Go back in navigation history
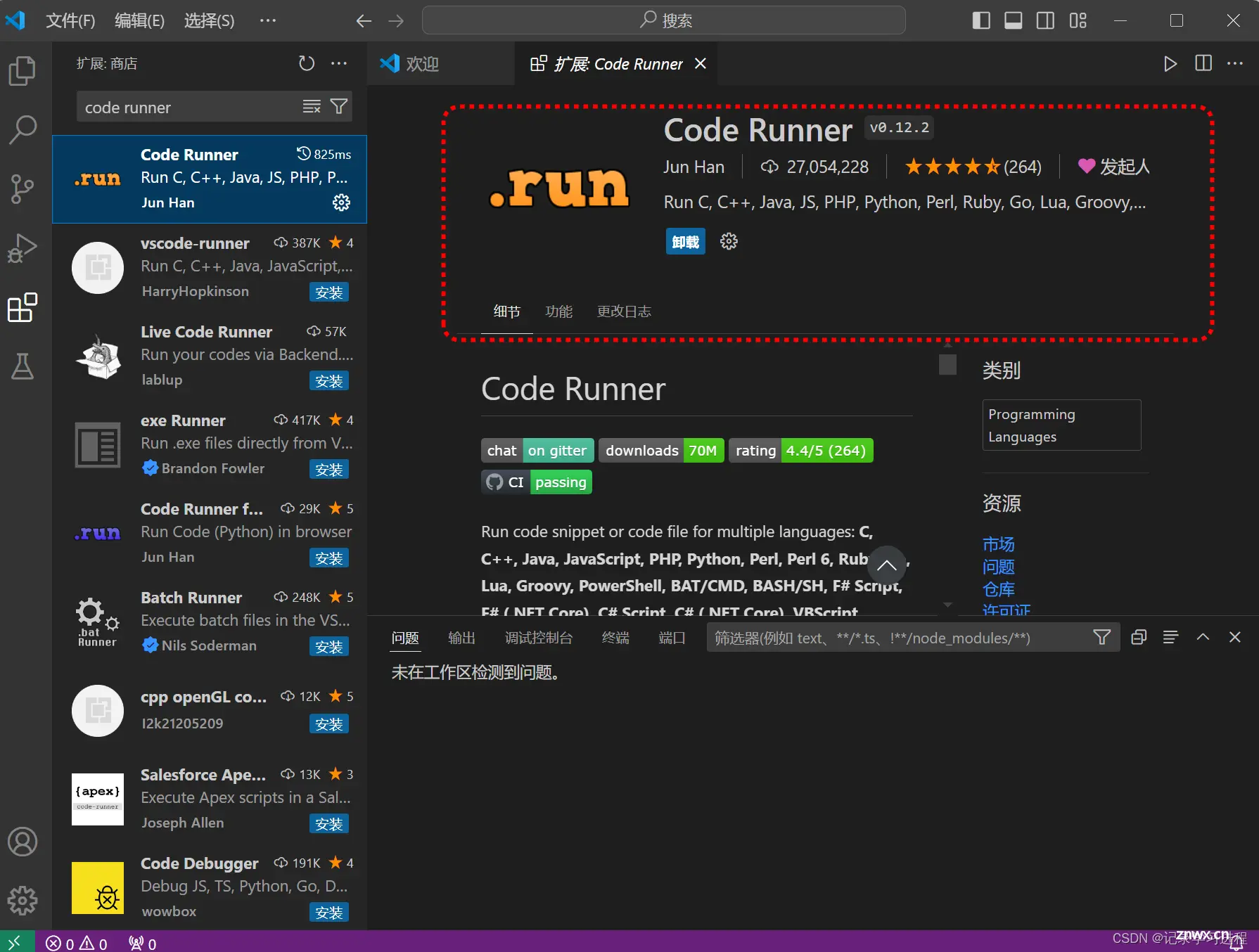Image resolution: width=1259 pixels, height=952 pixels. 363,21
